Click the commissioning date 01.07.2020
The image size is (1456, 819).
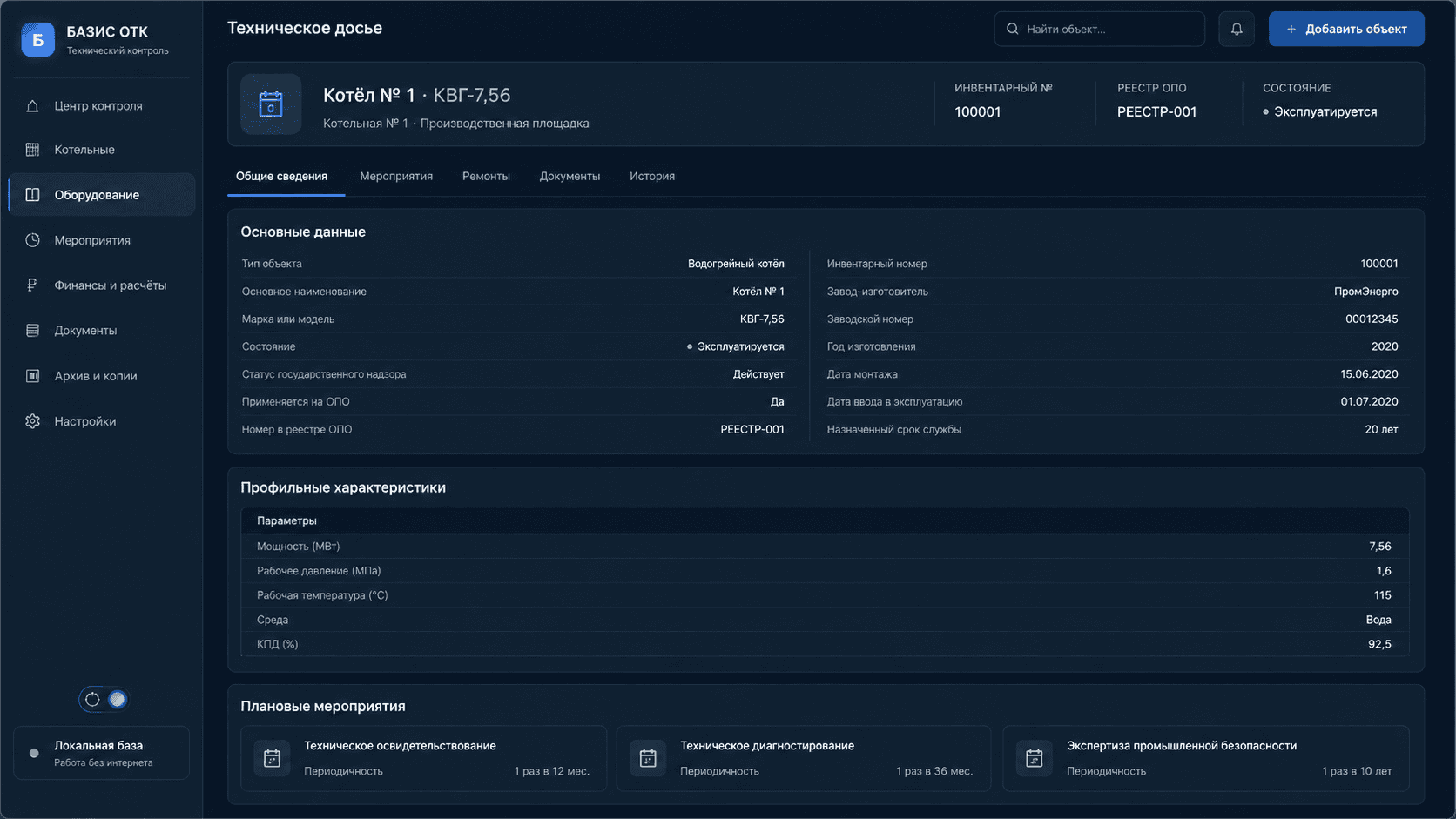point(1369,402)
